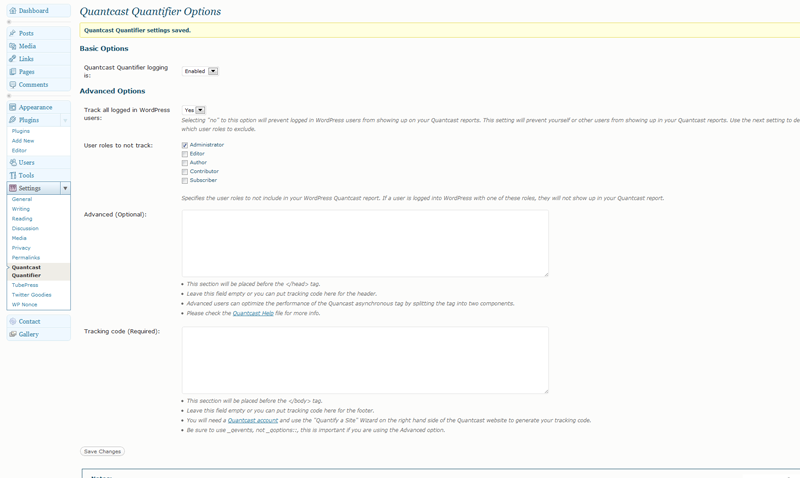Image resolution: width=800 pixels, height=479 pixels.
Task: Check the Editor role checkbox
Action: tap(185, 154)
